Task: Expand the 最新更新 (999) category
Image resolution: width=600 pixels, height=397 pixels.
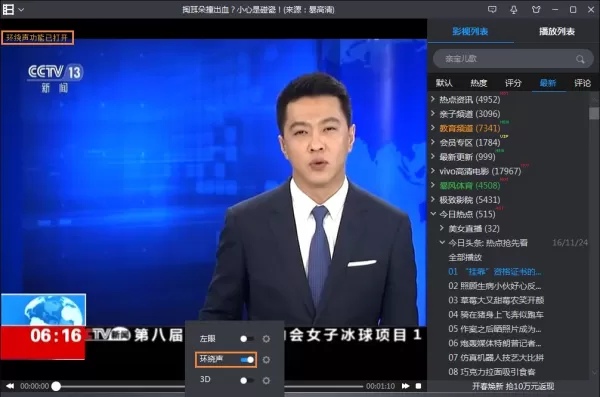Action: (433, 157)
